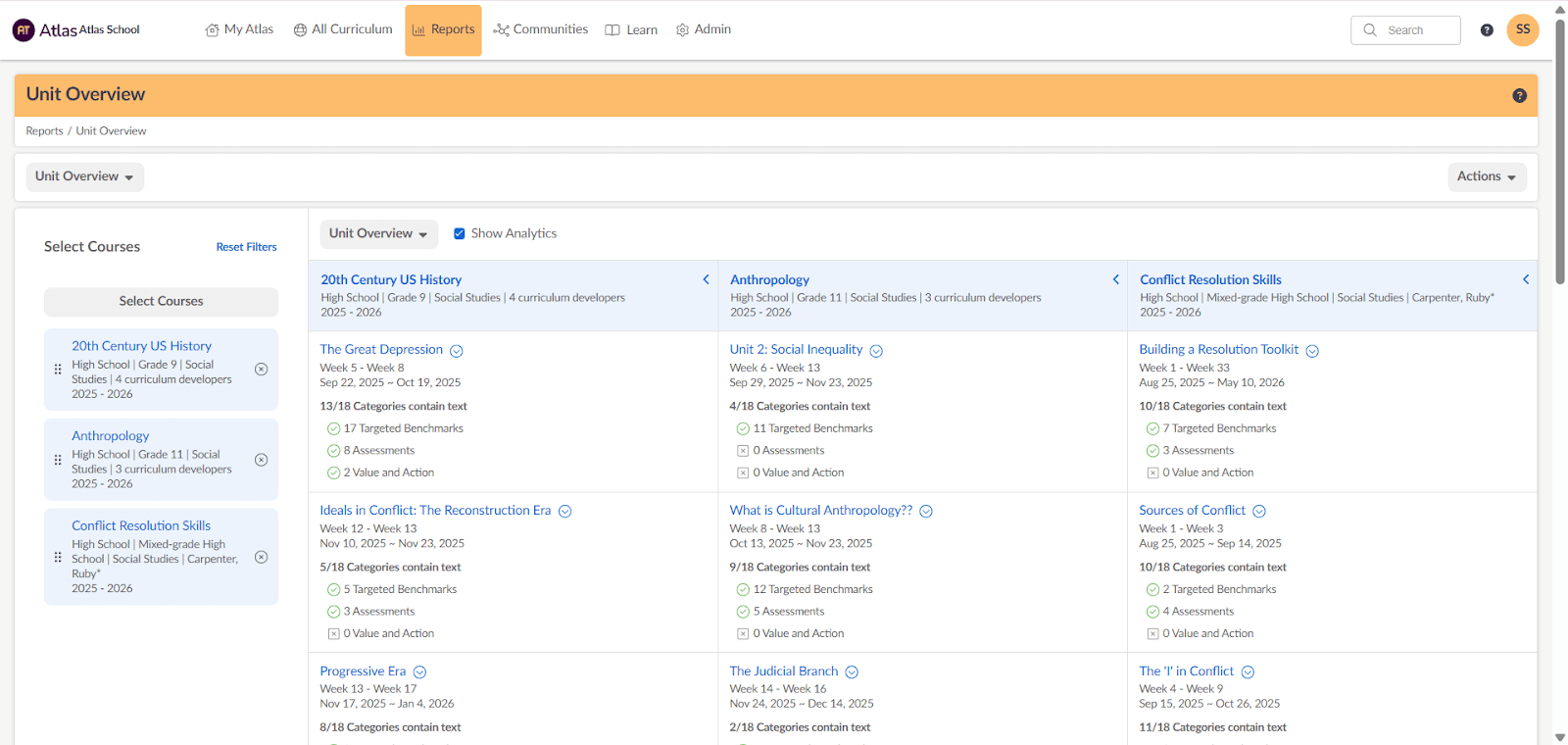Open the Actions dropdown menu
The image size is (1568, 745).
tap(1486, 176)
